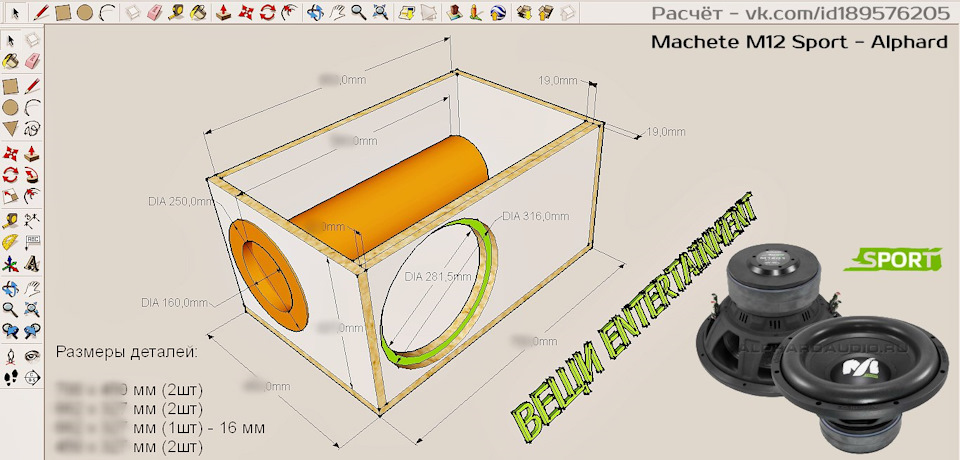Choose the Follow Me tool in left tool set
Viewport: 960px width, 460px height.
click(x=32, y=175)
